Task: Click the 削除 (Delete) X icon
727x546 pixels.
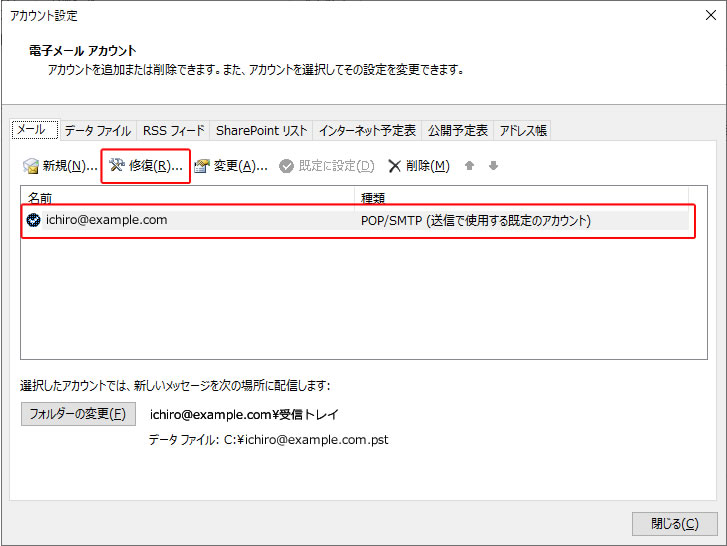Action: 395,166
